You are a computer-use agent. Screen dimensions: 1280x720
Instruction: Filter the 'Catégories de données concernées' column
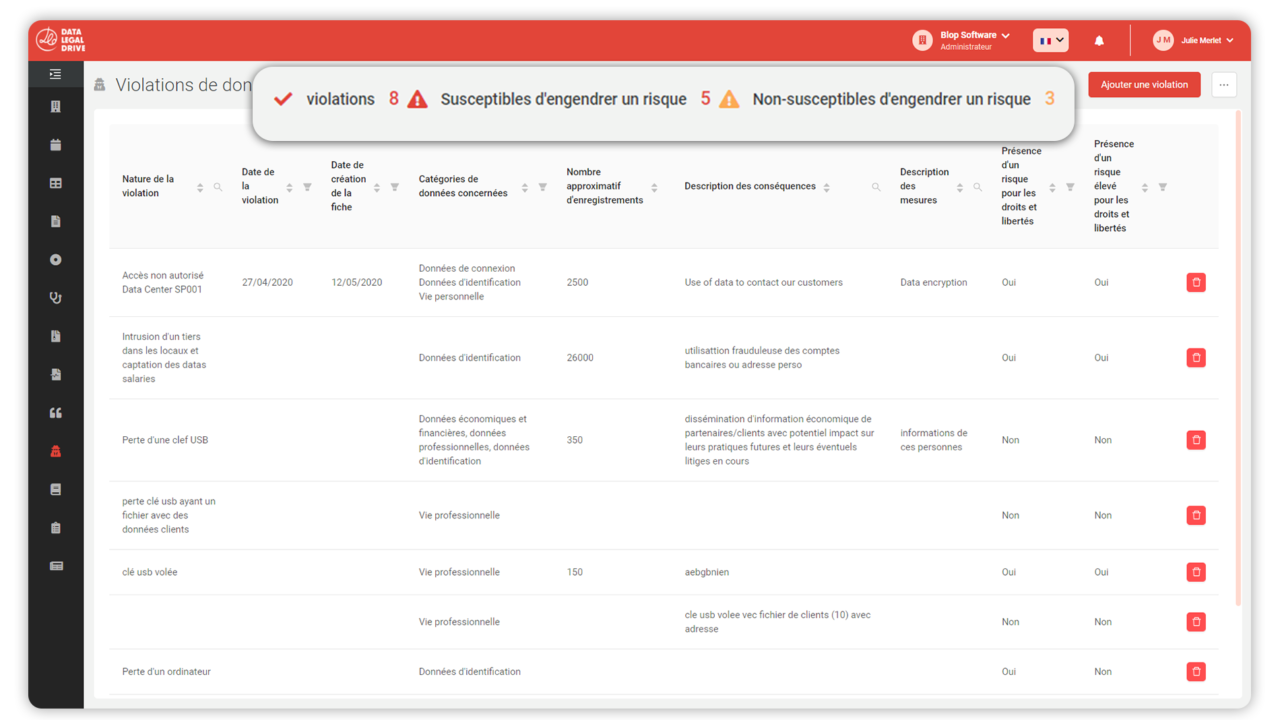(x=543, y=187)
